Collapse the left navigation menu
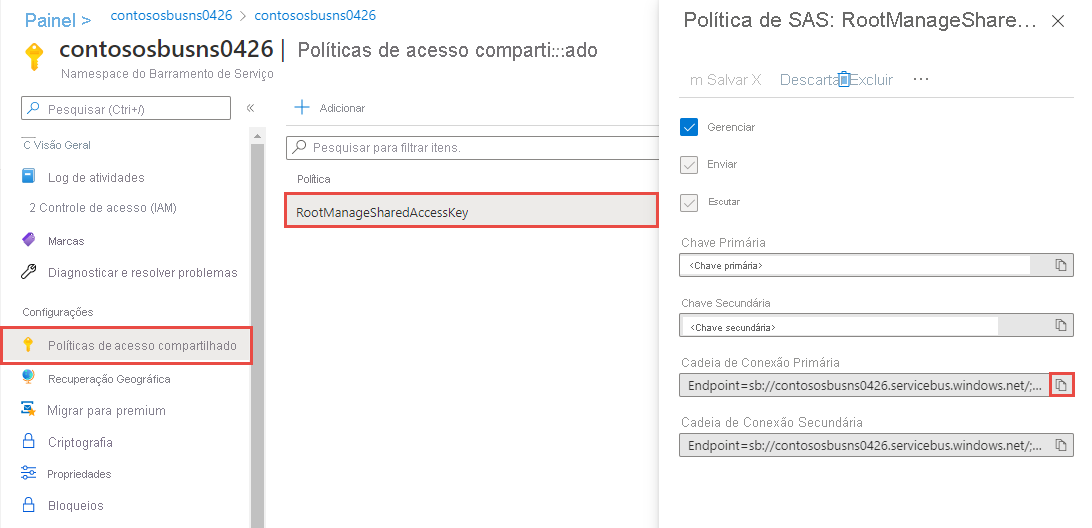The image size is (1092, 528). click(x=250, y=108)
